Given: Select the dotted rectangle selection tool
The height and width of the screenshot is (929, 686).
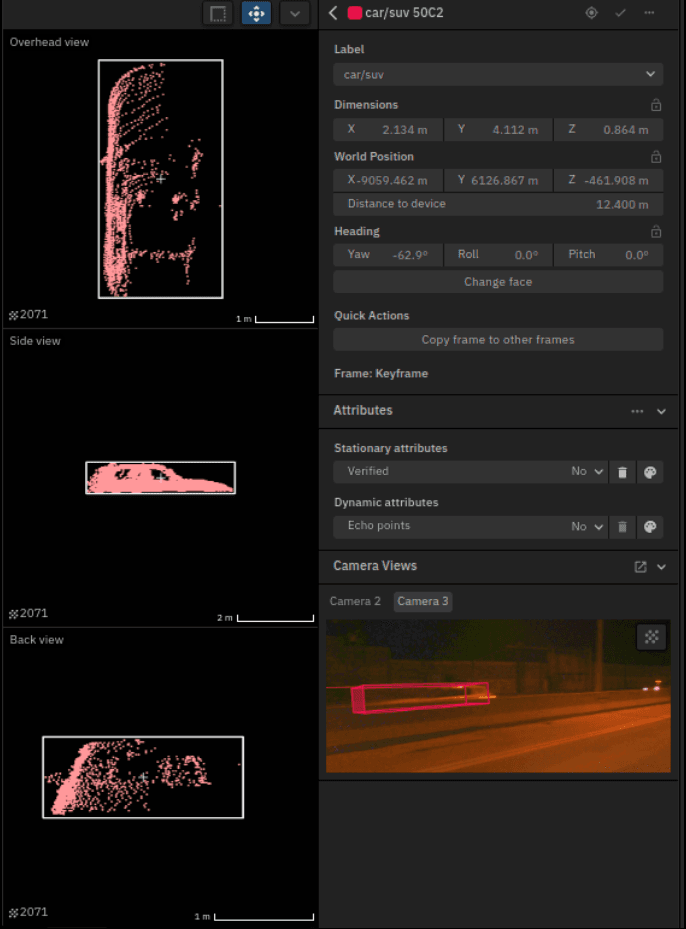Looking at the screenshot, I should (218, 13).
